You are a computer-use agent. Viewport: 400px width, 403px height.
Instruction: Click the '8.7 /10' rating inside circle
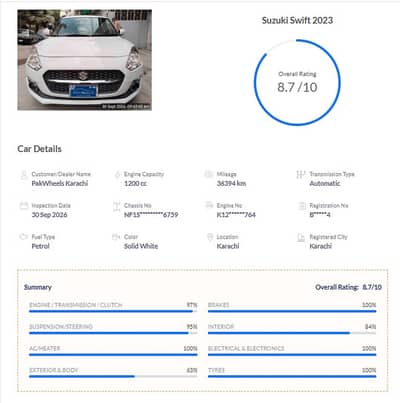click(x=297, y=87)
